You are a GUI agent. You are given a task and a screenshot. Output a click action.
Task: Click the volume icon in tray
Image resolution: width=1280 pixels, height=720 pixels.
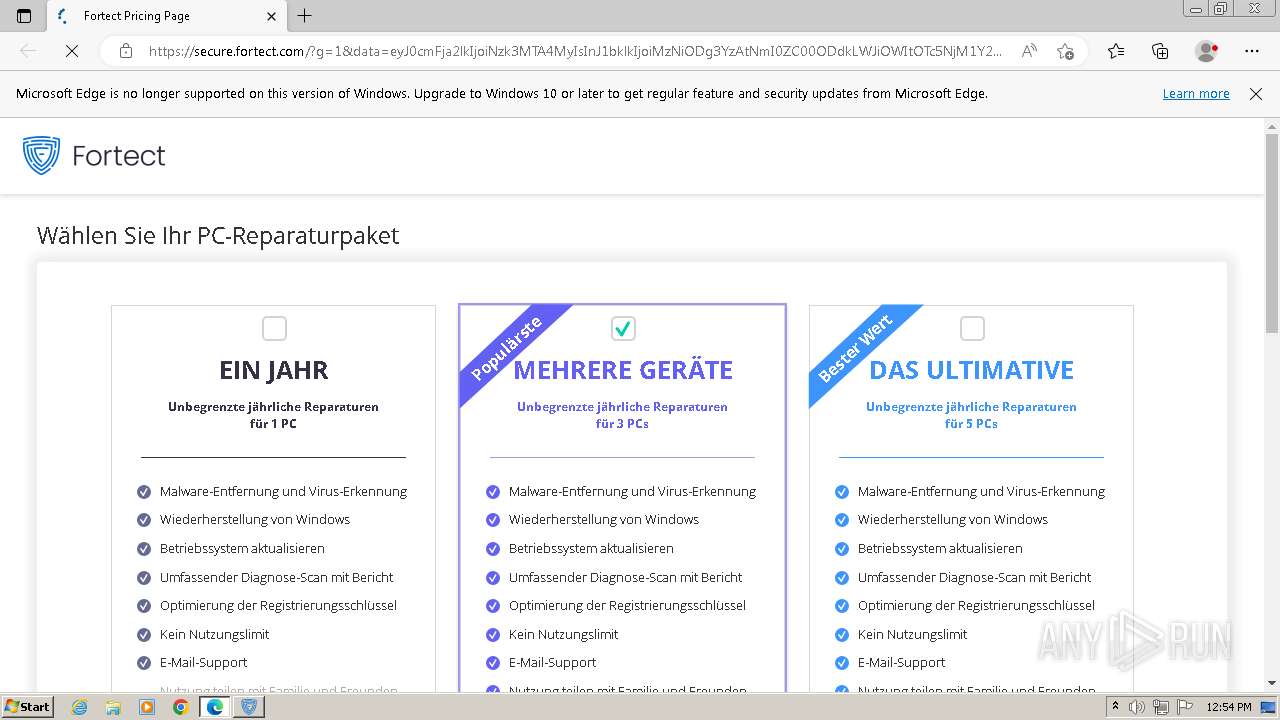click(1136, 707)
